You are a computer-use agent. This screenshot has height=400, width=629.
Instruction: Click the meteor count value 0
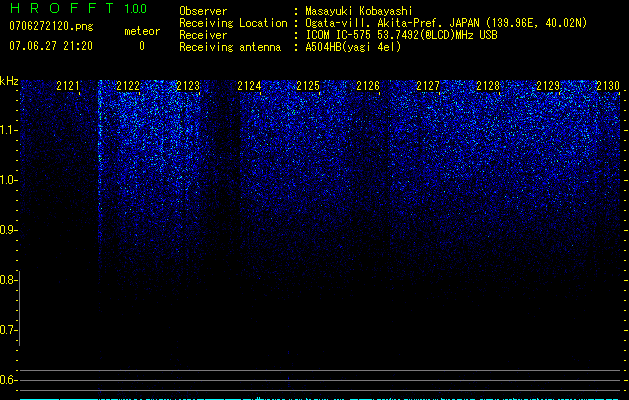[142, 46]
